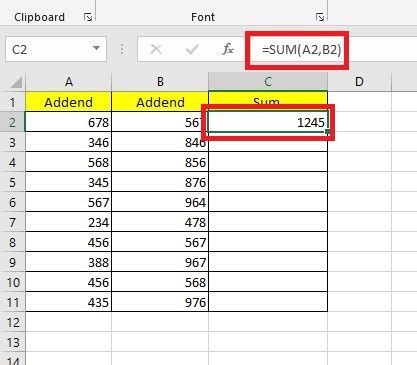
Task: Select cell containing 345
Action: 68,182
